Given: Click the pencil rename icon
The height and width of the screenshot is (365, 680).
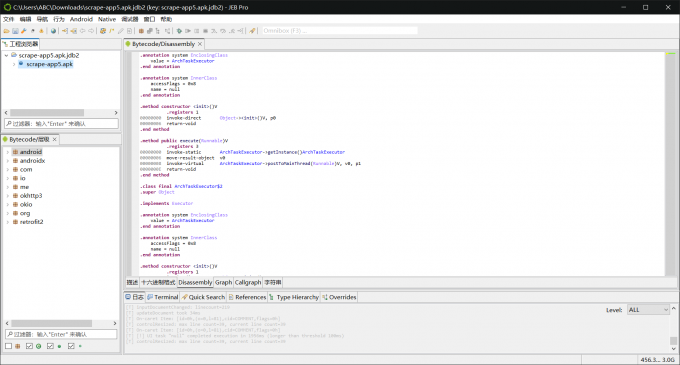Looking at the screenshot, I should pyautogui.click(x=121, y=31).
